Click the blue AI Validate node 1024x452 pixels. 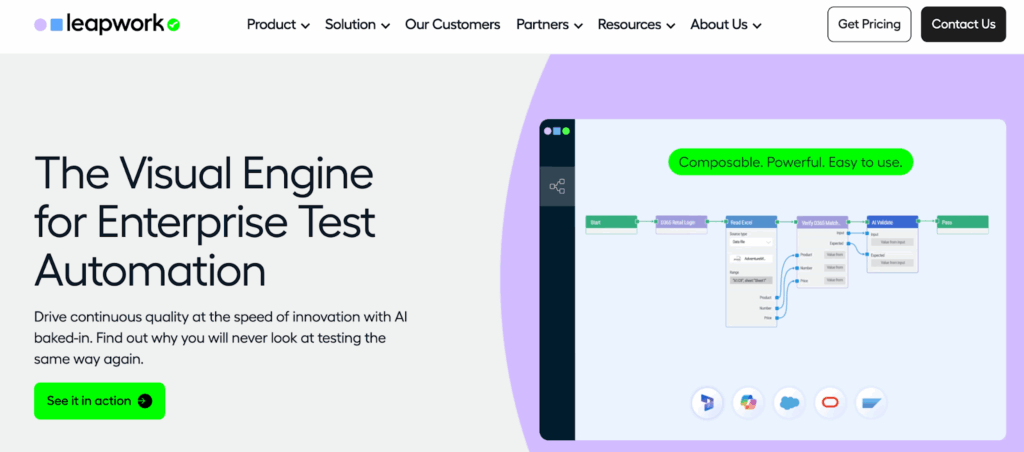892,222
